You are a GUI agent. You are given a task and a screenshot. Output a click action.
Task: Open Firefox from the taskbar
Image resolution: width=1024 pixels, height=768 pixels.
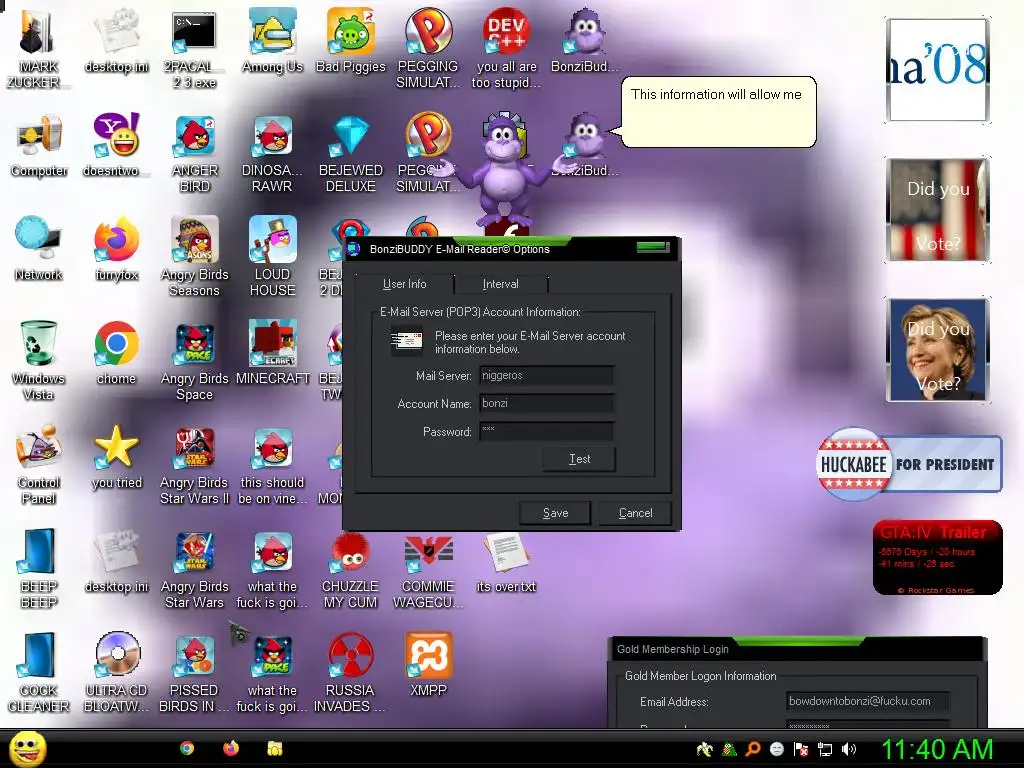click(x=231, y=748)
